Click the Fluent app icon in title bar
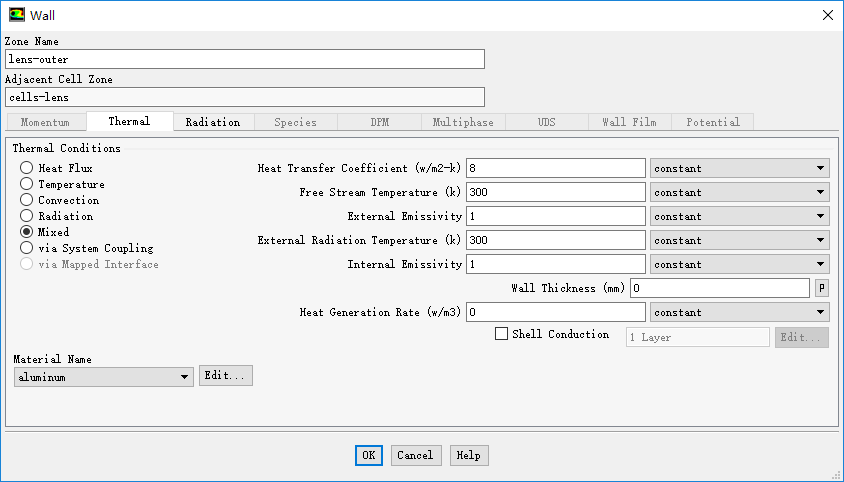 coord(16,14)
